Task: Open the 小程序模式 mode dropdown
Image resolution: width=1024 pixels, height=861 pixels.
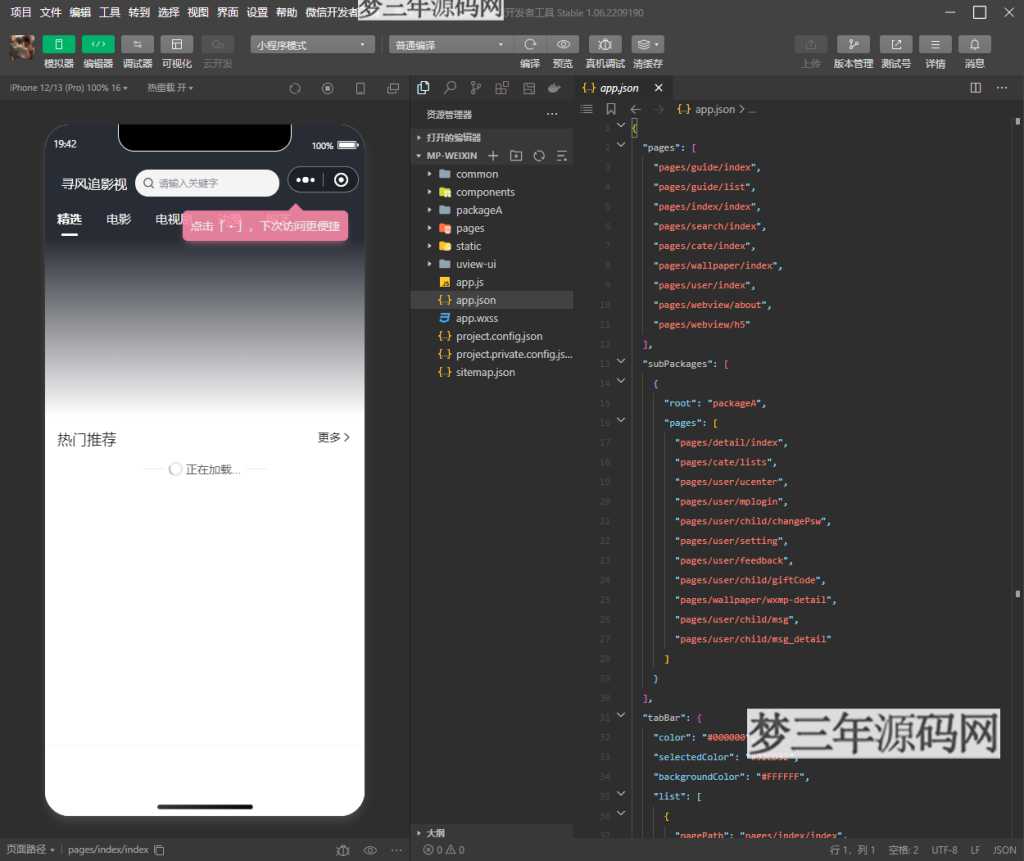Action: 312,45
